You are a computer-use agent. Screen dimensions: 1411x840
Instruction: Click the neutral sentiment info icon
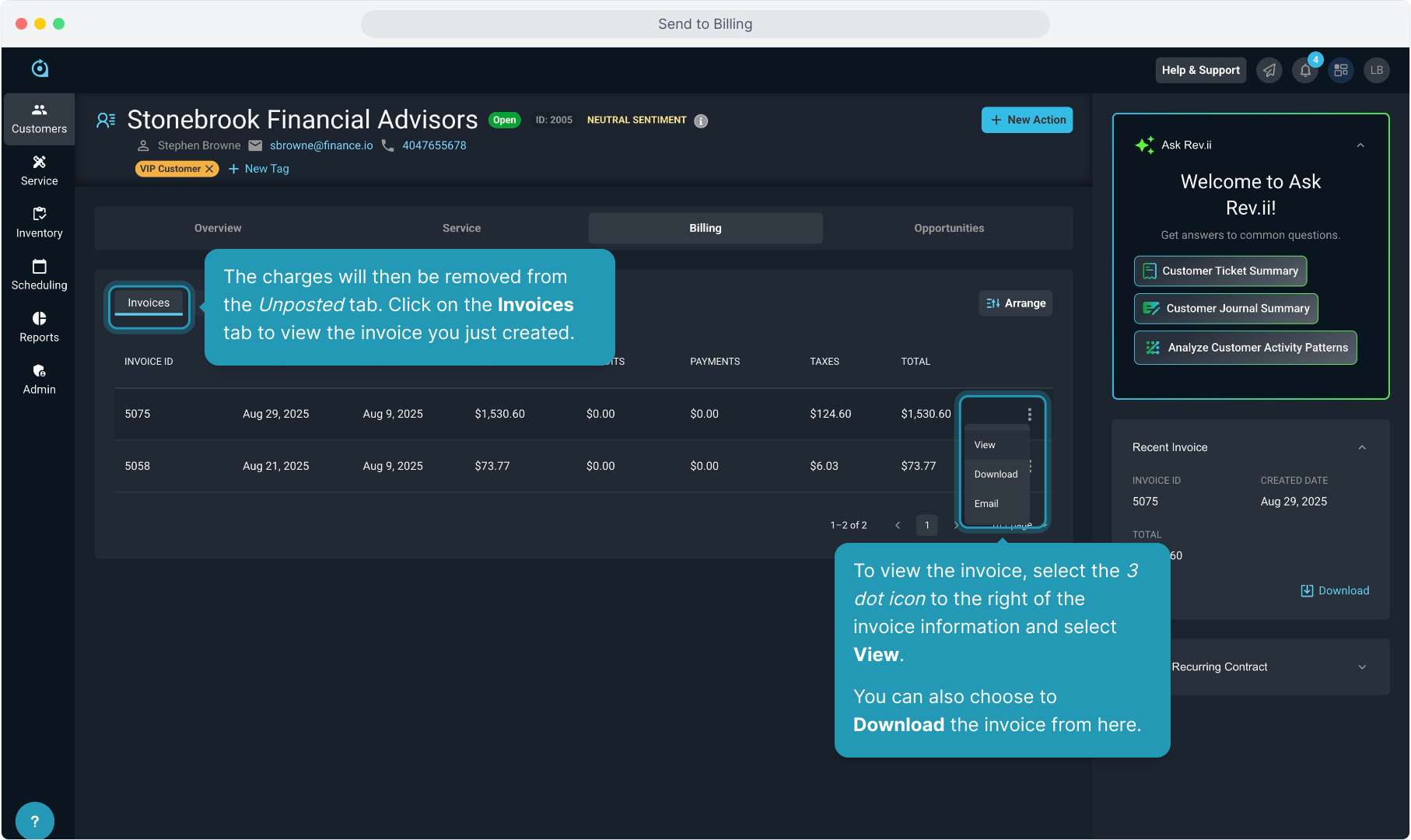point(701,121)
